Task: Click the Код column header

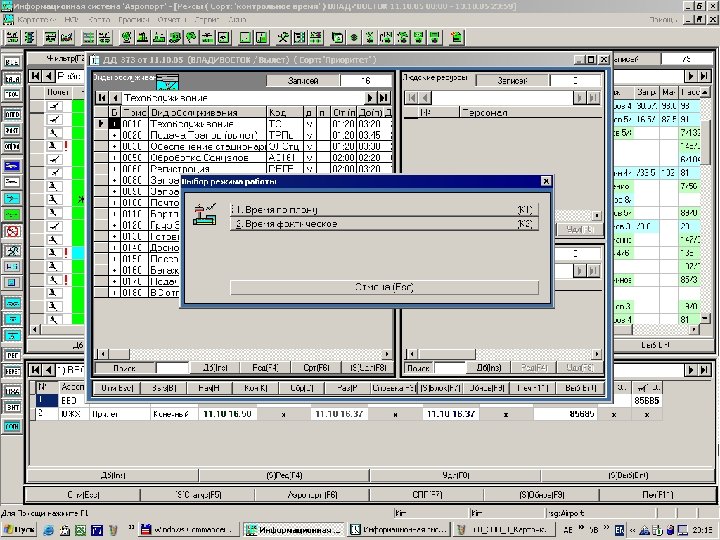Action: 285,112
